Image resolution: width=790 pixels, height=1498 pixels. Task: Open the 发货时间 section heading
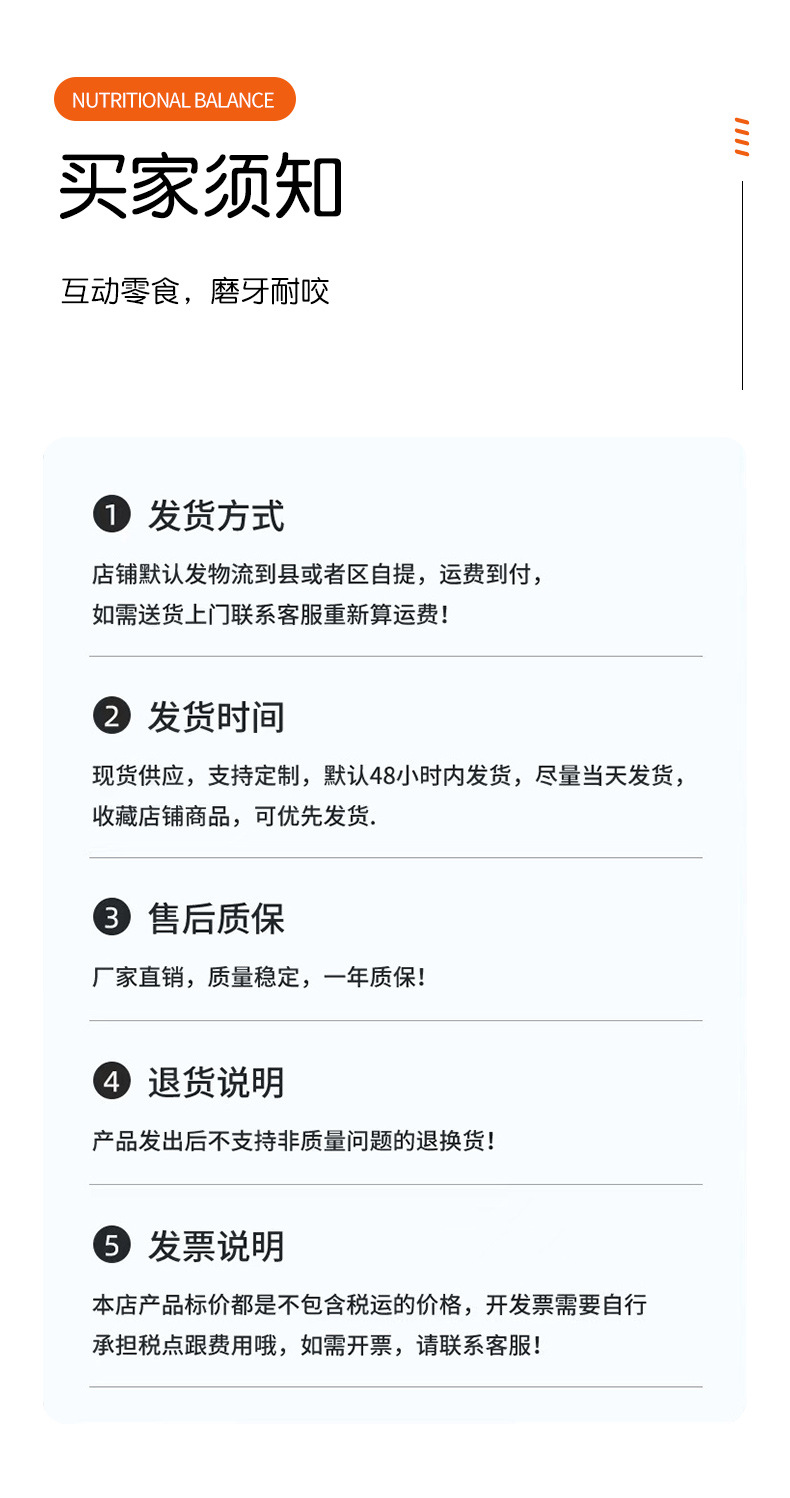point(216,716)
